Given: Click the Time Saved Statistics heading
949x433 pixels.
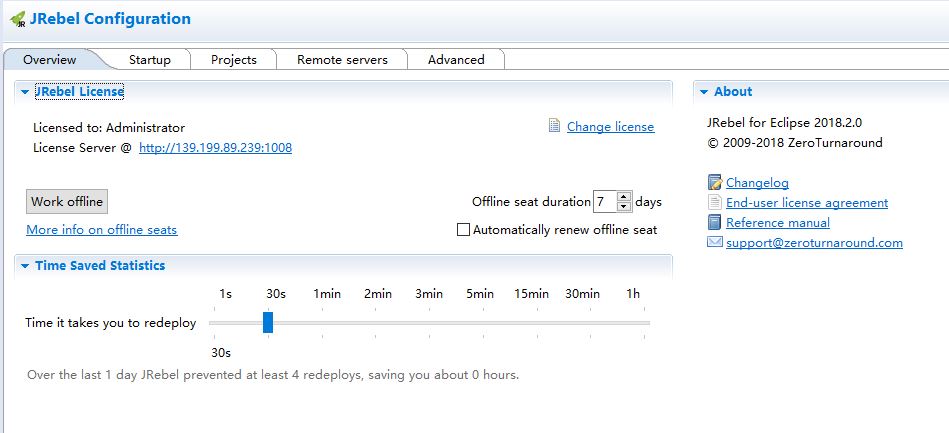Looking at the screenshot, I should click(100, 265).
